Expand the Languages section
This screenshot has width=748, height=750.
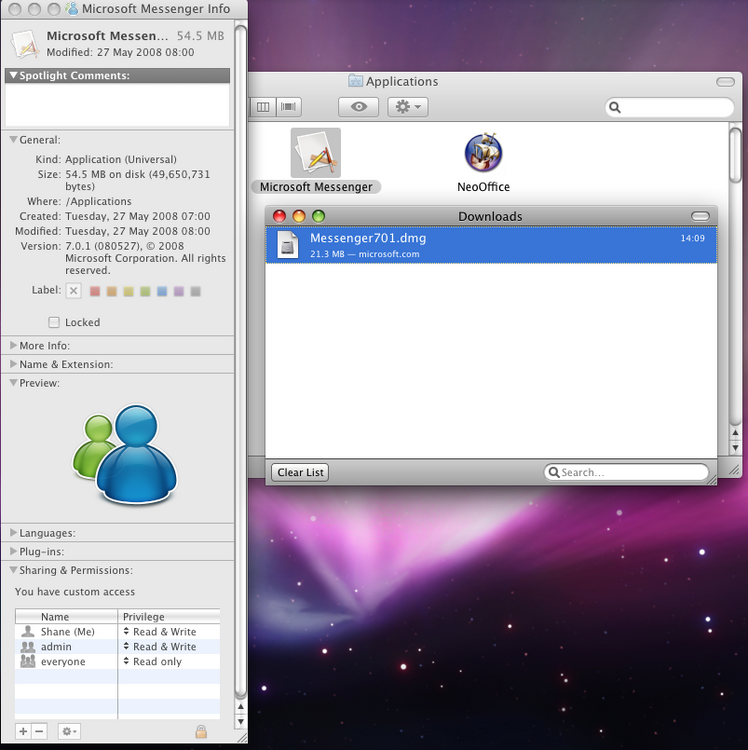coord(13,533)
